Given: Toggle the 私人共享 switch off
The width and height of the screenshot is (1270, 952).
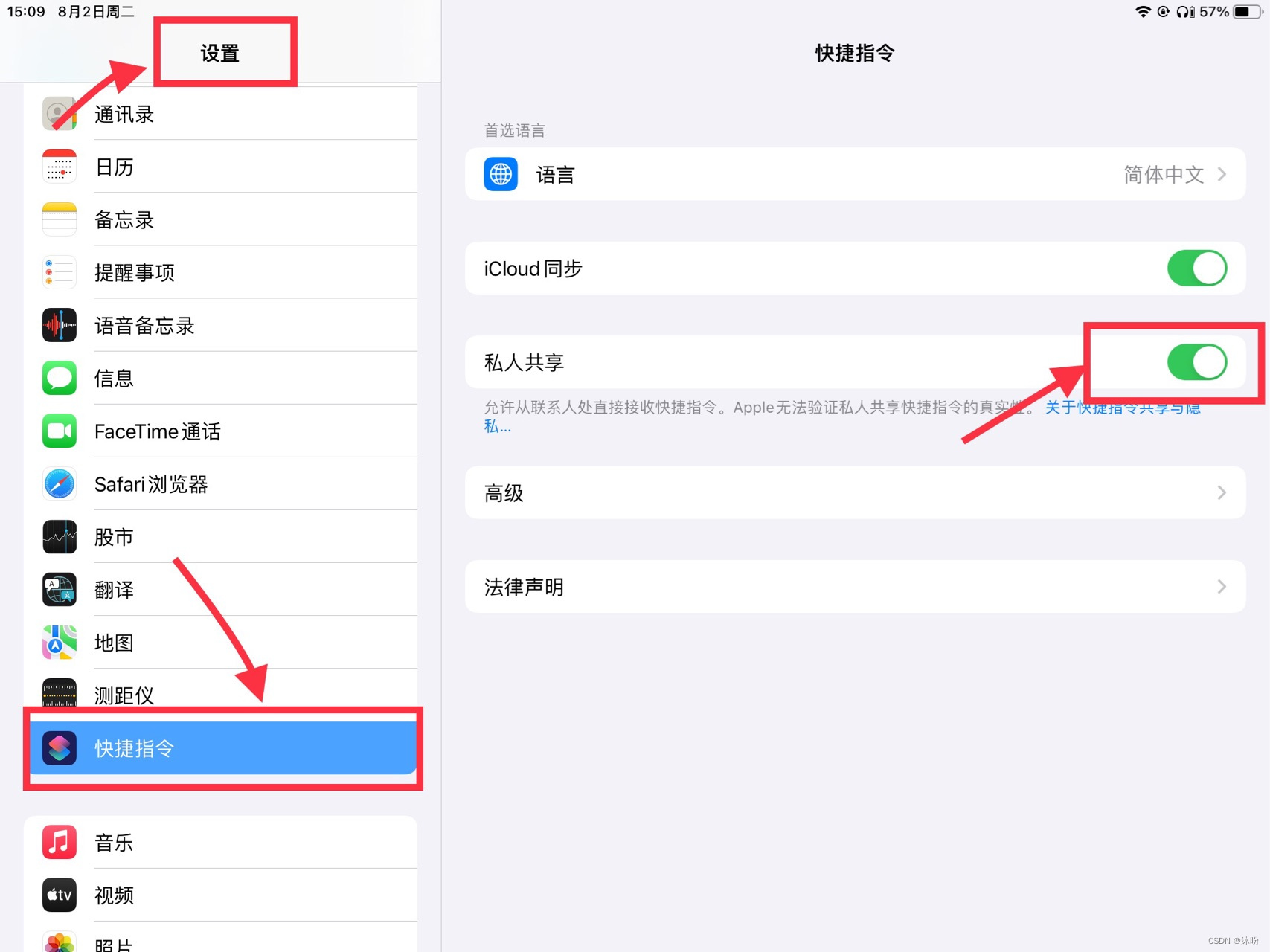Looking at the screenshot, I should pos(1197,362).
